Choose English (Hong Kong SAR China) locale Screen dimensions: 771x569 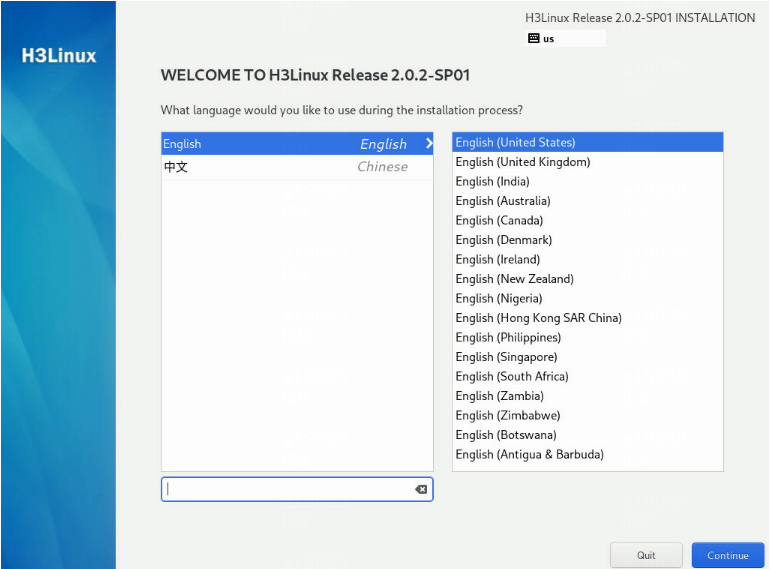coord(588,318)
